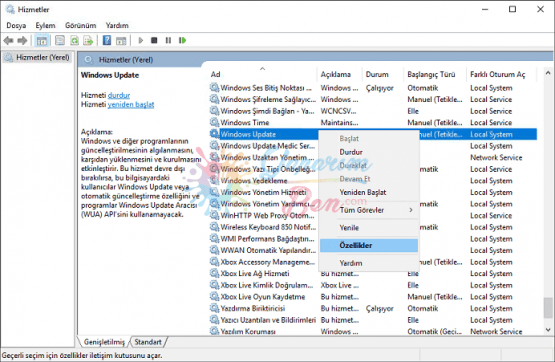Screen dimensions: 555x362
Task: Click the gear icon of Windows Update
Action: pyautogui.click(x=214, y=134)
